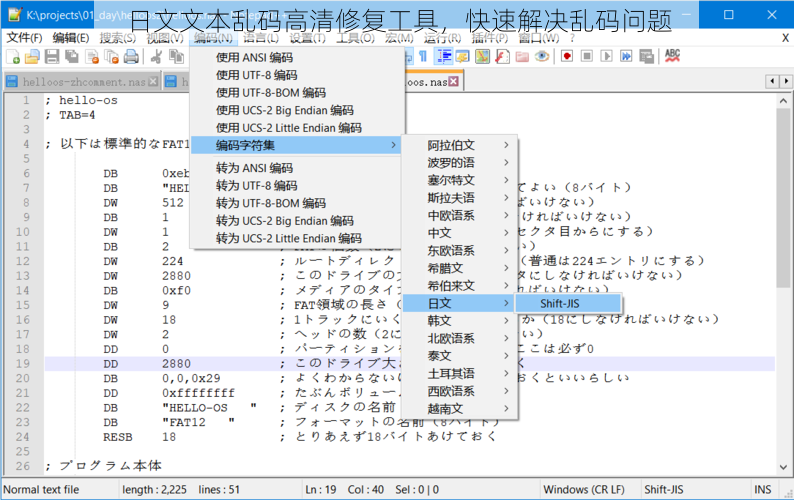
Task: Click the right tab scroll arrow
Action: [785, 81]
